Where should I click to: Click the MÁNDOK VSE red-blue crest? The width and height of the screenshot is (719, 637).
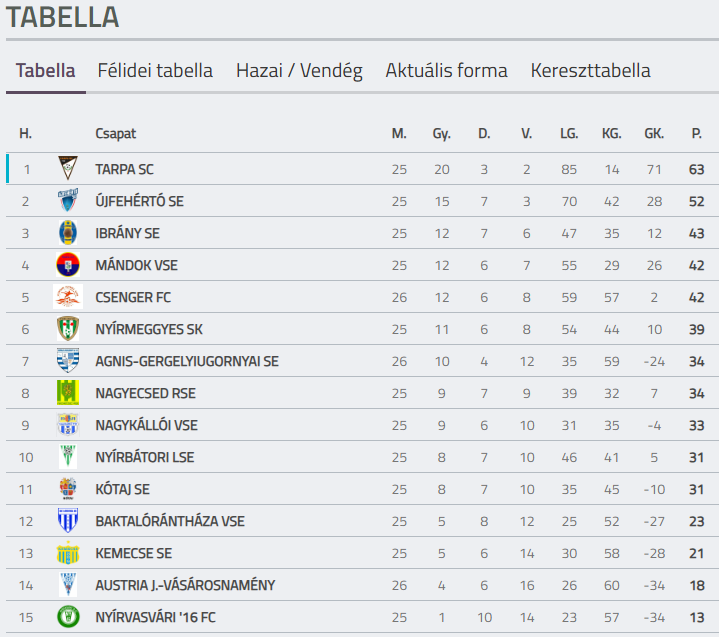(68, 265)
